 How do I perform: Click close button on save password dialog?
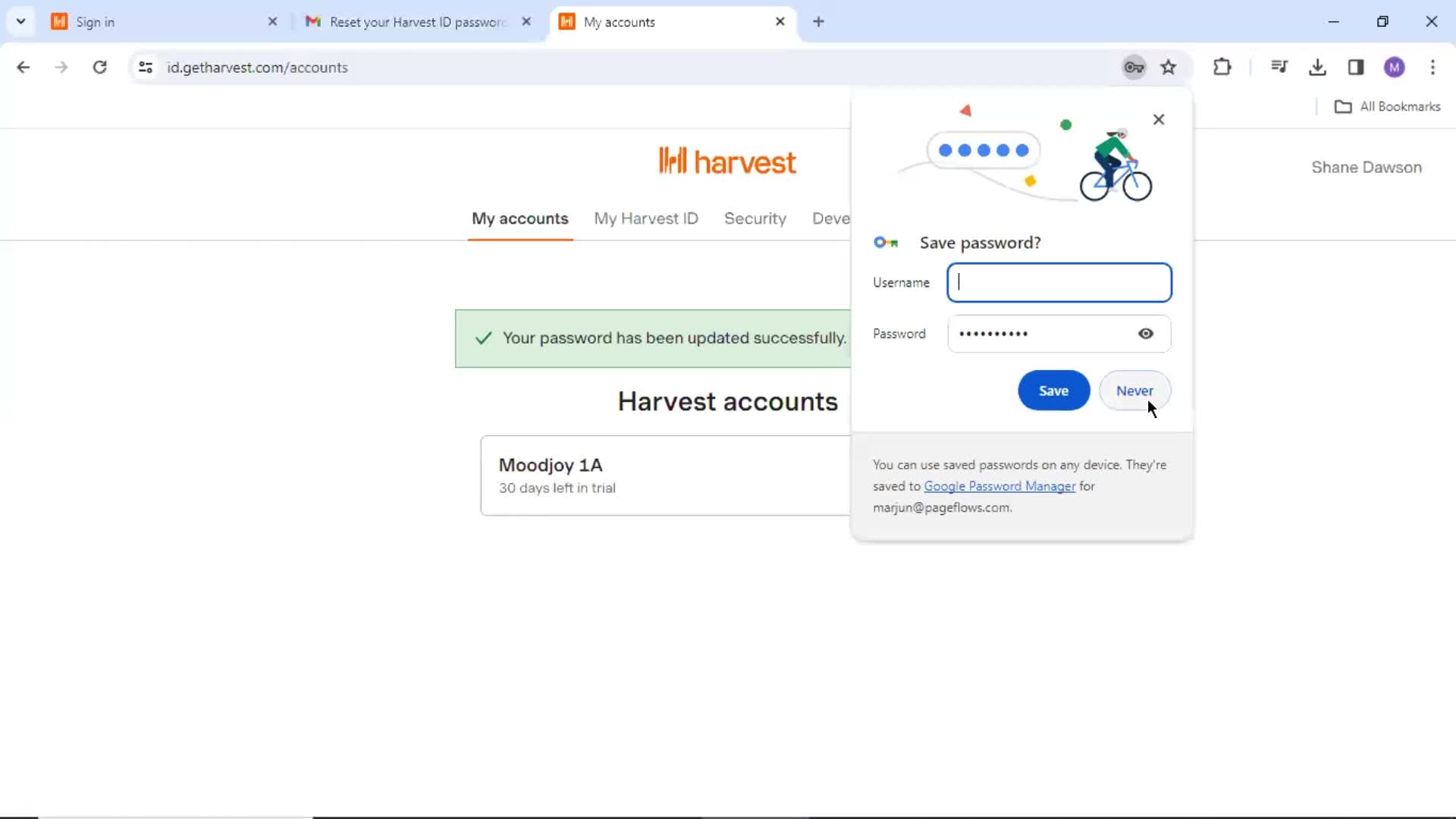[x=1158, y=119]
